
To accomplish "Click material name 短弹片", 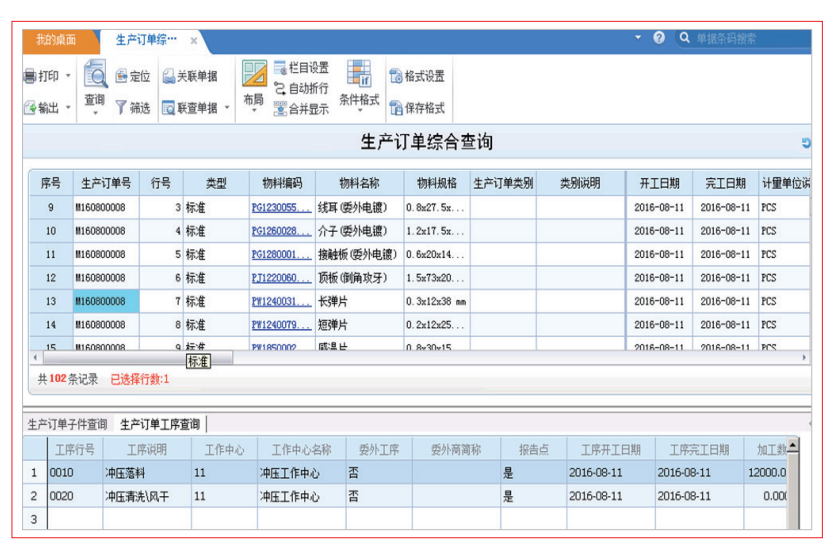I will [x=333, y=325].
